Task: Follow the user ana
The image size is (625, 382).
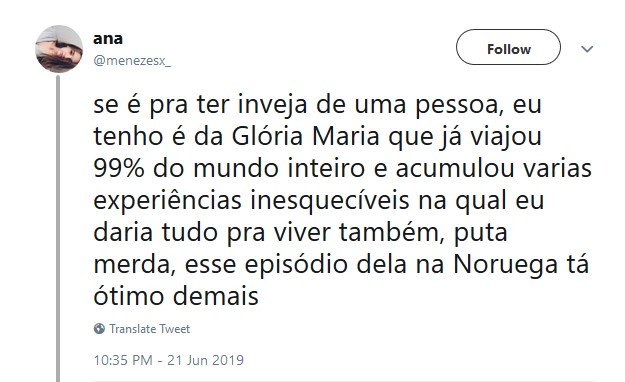Action: click(x=508, y=47)
